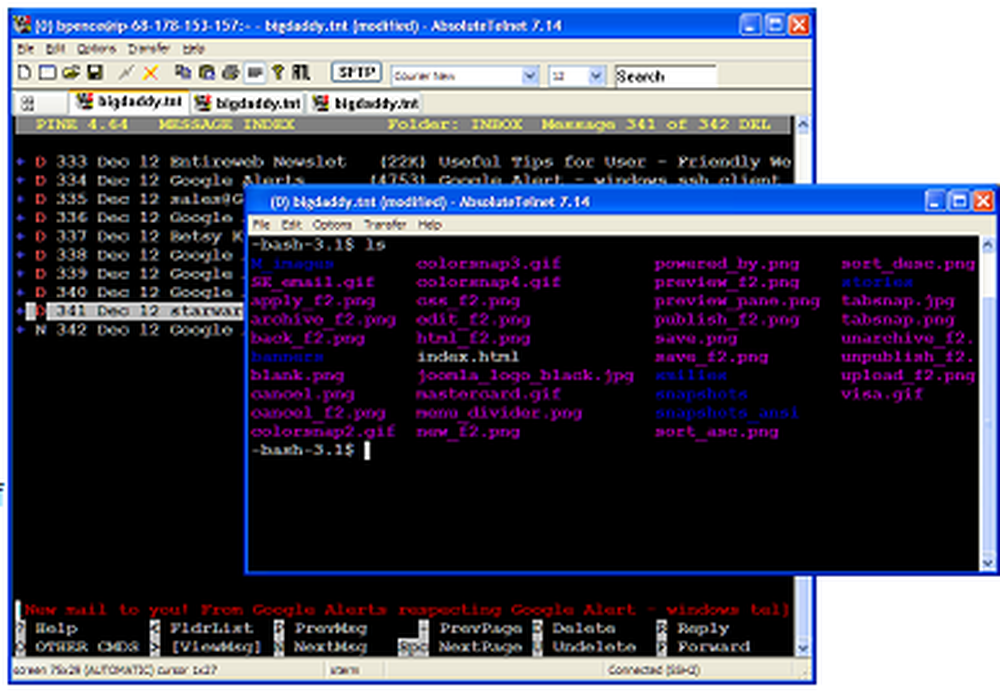Click scroll up arrow in front terminal window
This screenshot has height=695, width=1000.
pos(987,244)
